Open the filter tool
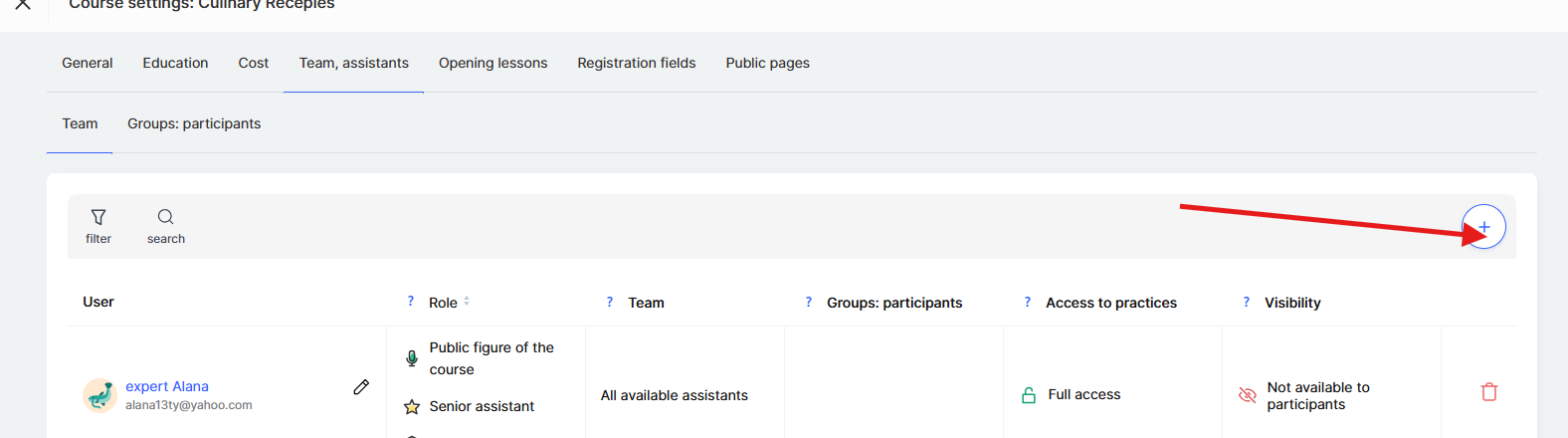The image size is (1568, 438). (98, 226)
